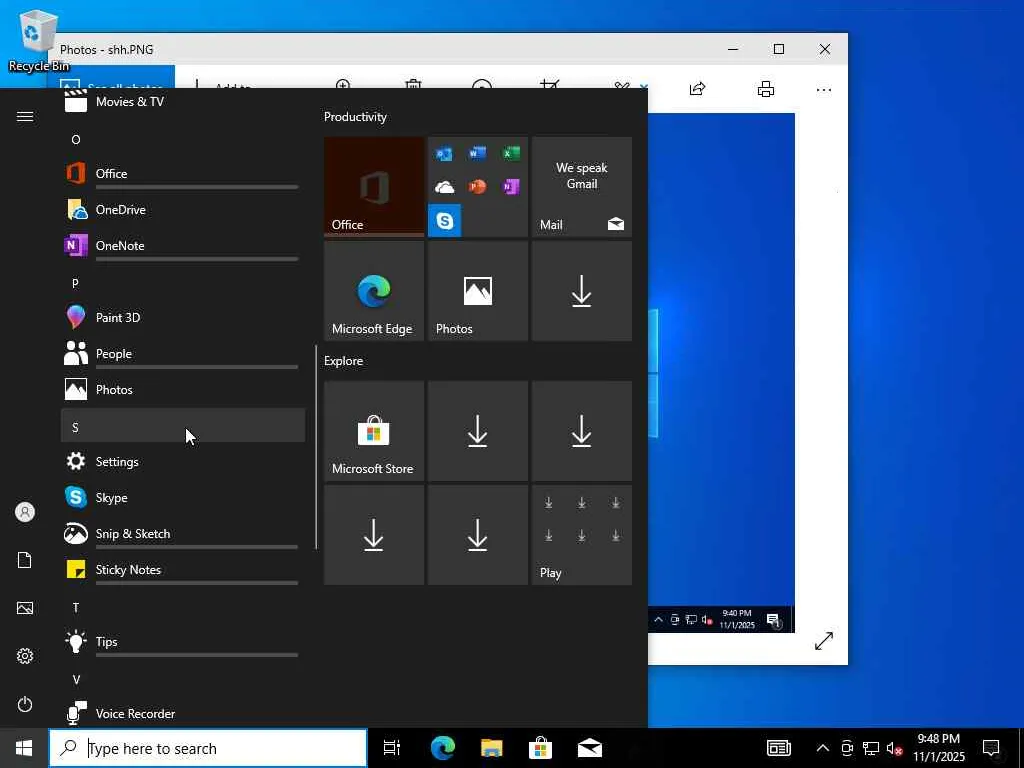The height and width of the screenshot is (768, 1024).
Task: Open the muted volume icon in tray
Action: (x=895, y=748)
